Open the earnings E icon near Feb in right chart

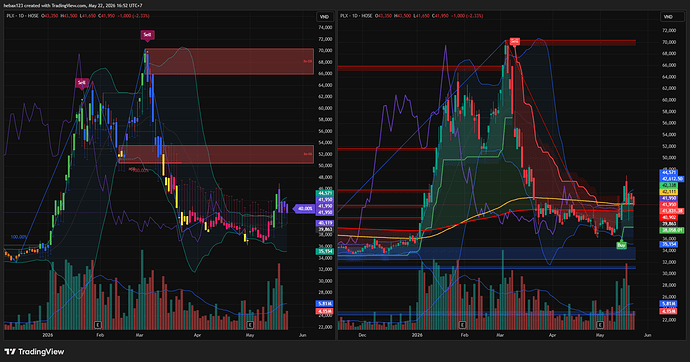(462, 325)
